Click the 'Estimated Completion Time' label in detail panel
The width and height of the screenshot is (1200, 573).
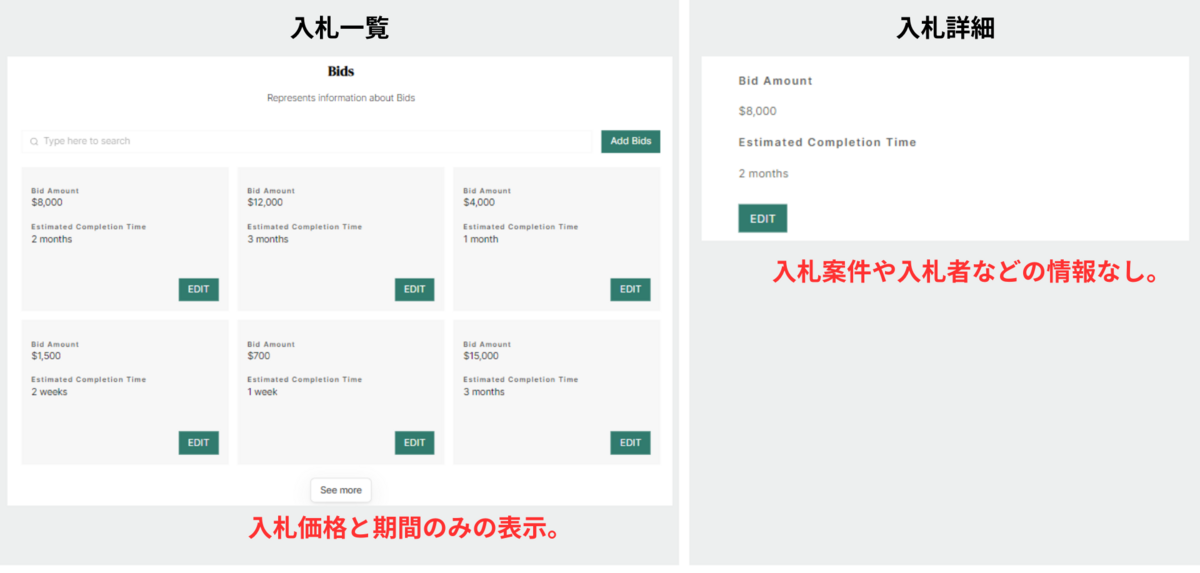click(828, 142)
